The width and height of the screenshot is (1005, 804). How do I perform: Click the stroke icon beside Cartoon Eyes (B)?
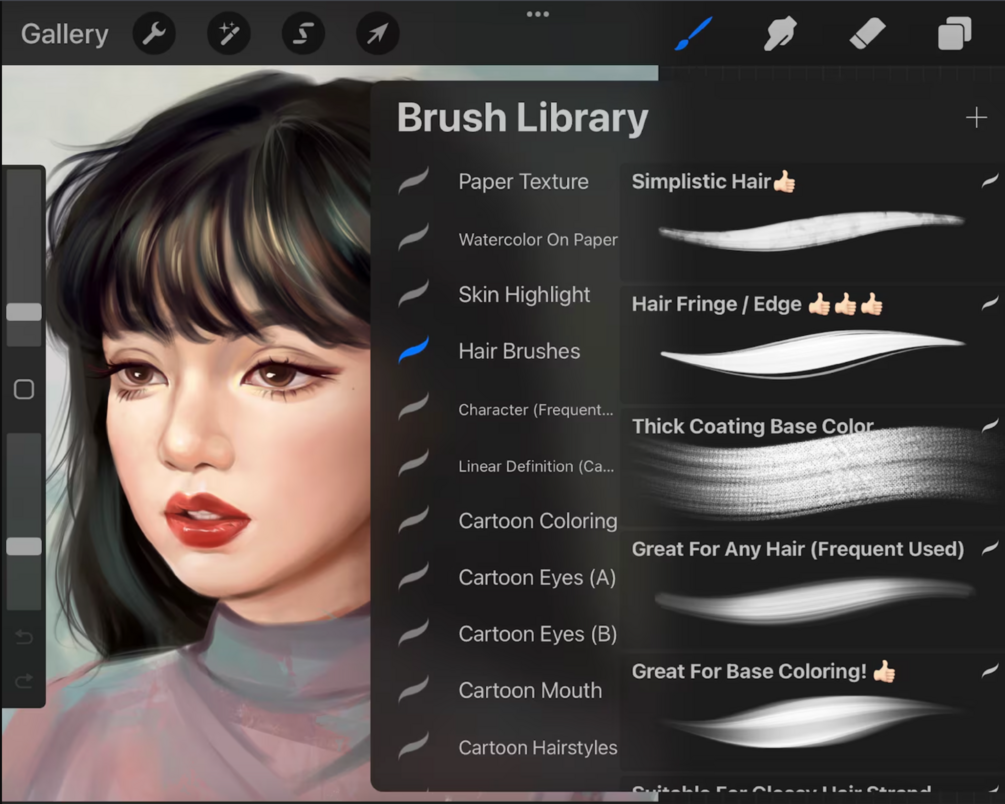[413, 633]
